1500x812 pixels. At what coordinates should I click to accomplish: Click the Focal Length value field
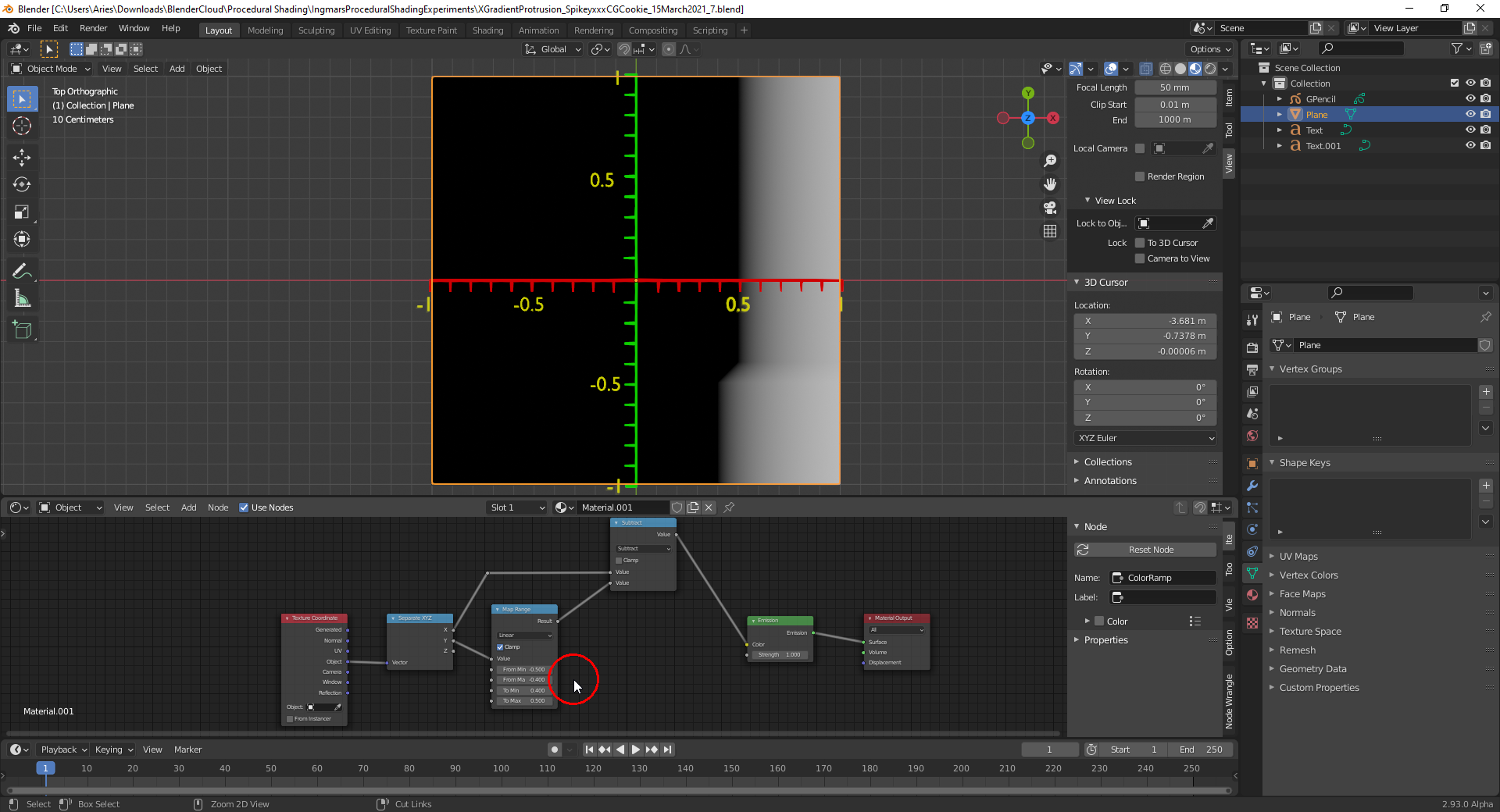tap(1175, 87)
